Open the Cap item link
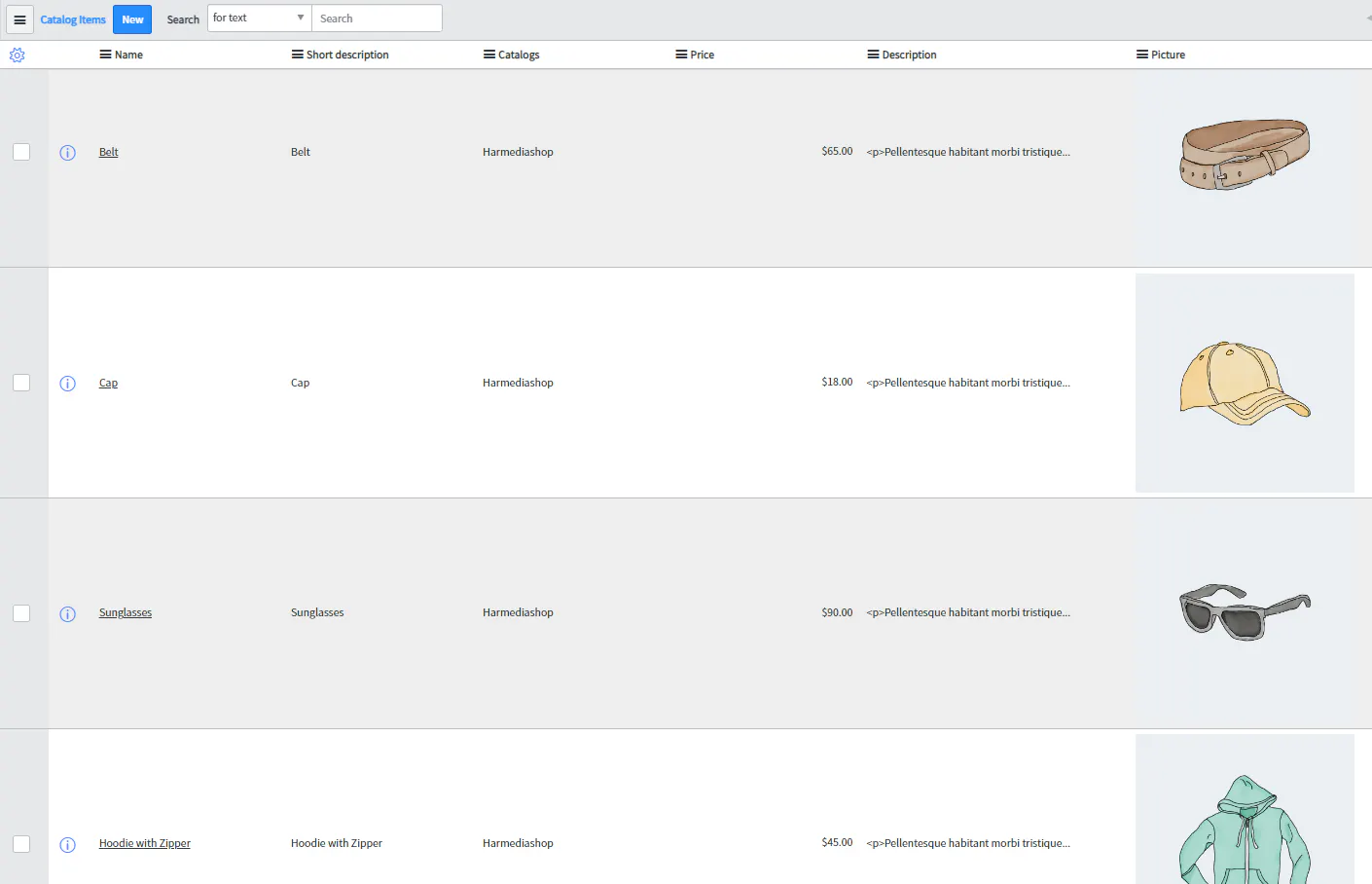Viewport: 1372px width, 884px height. (x=108, y=383)
